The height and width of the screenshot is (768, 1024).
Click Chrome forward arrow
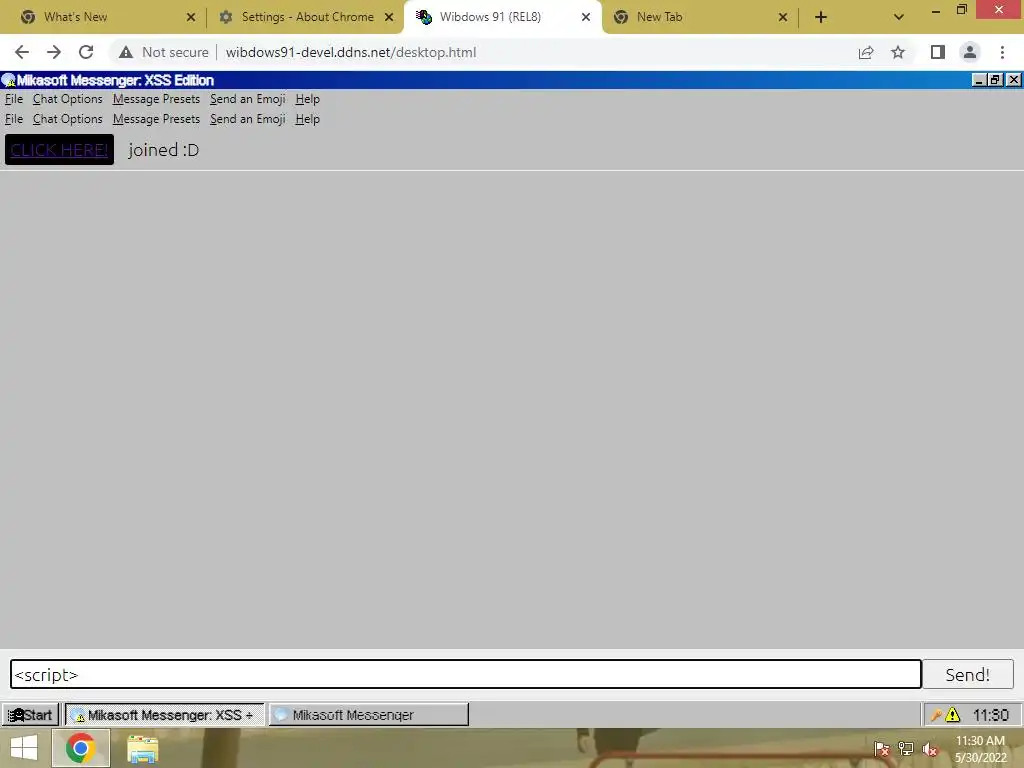coord(54,52)
